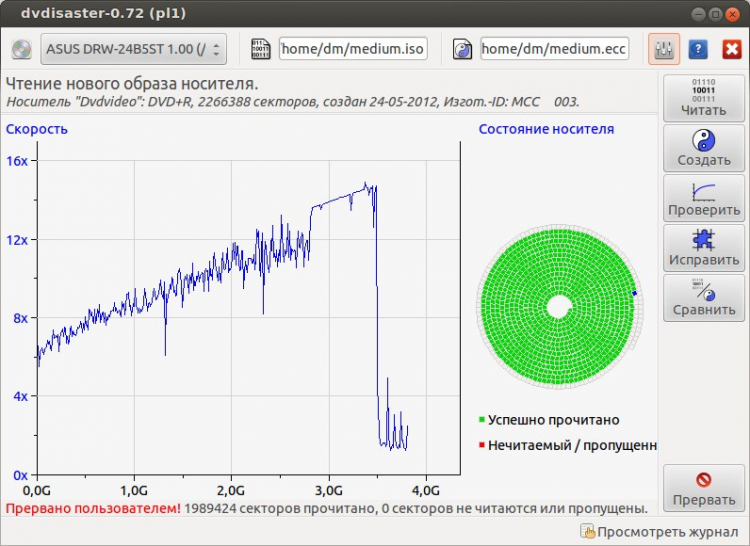The height and width of the screenshot is (546, 750).
Task: Open the ECC file chooser icon
Action: click(x=462, y=49)
